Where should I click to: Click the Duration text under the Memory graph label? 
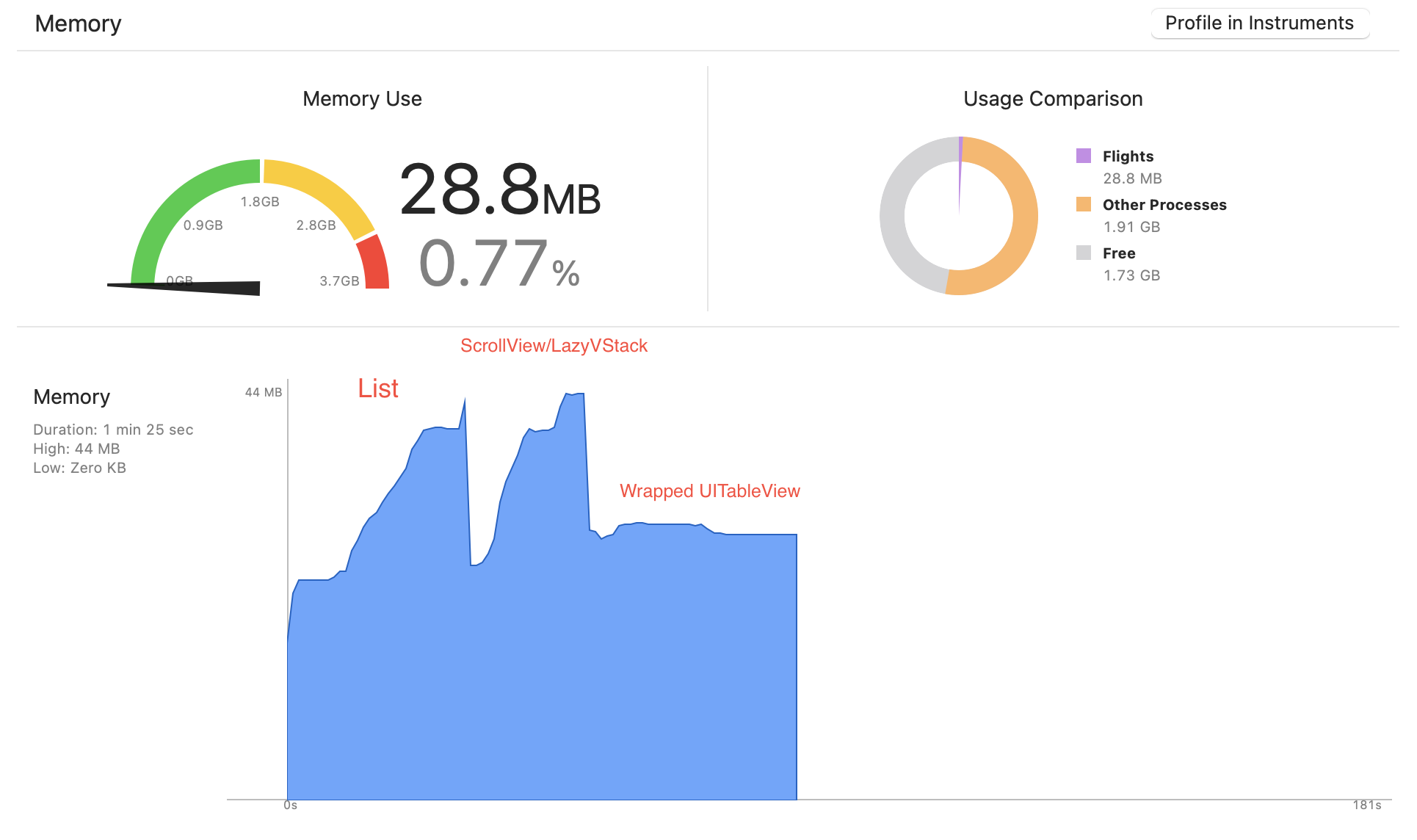click(113, 430)
